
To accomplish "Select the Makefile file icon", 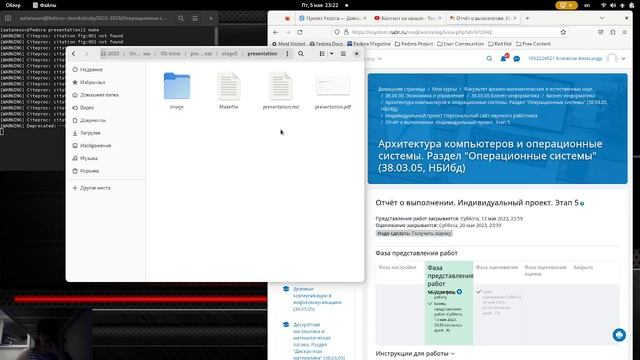I will (x=229, y=86).
